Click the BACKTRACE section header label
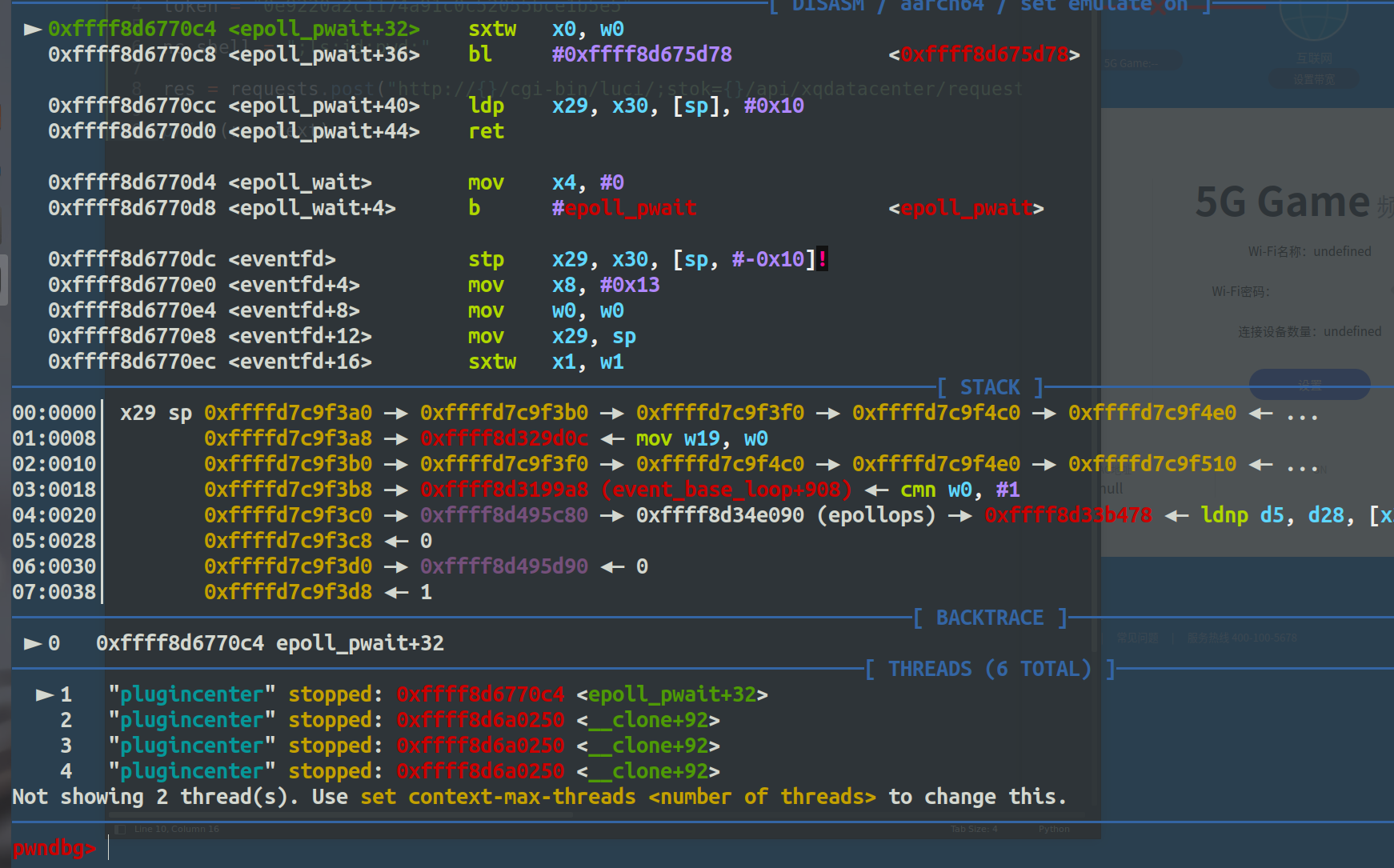 pos(990,618)
